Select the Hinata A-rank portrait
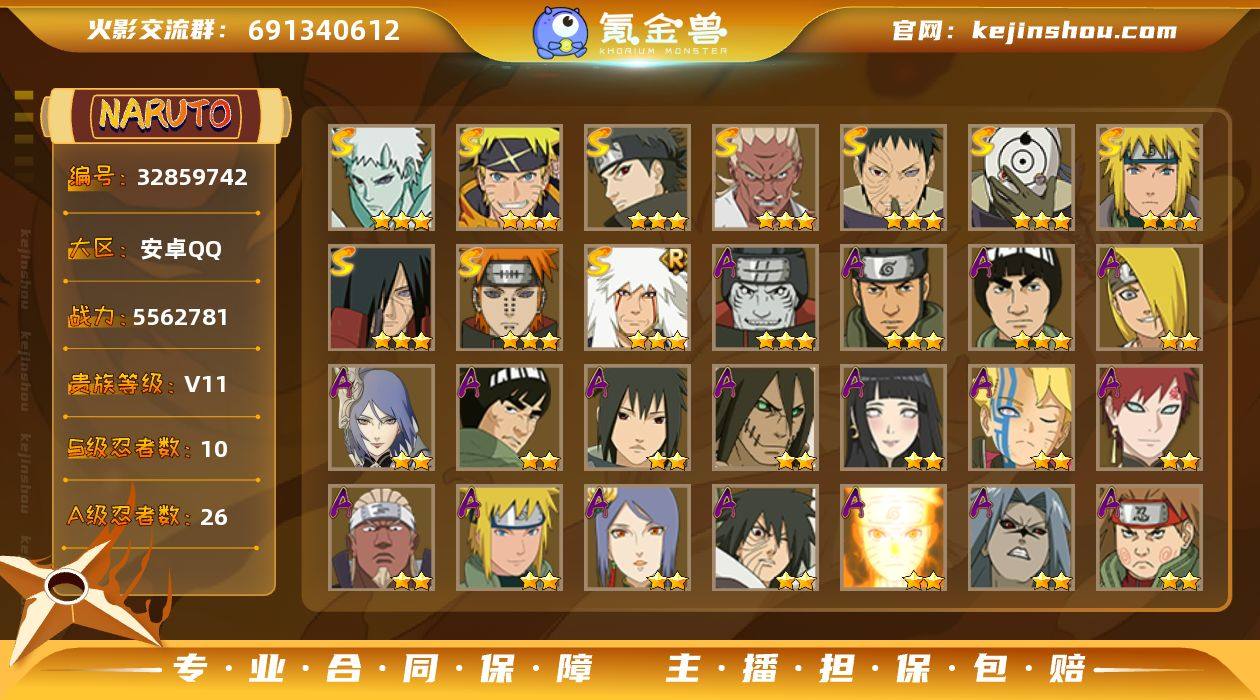 click(893, 417)
